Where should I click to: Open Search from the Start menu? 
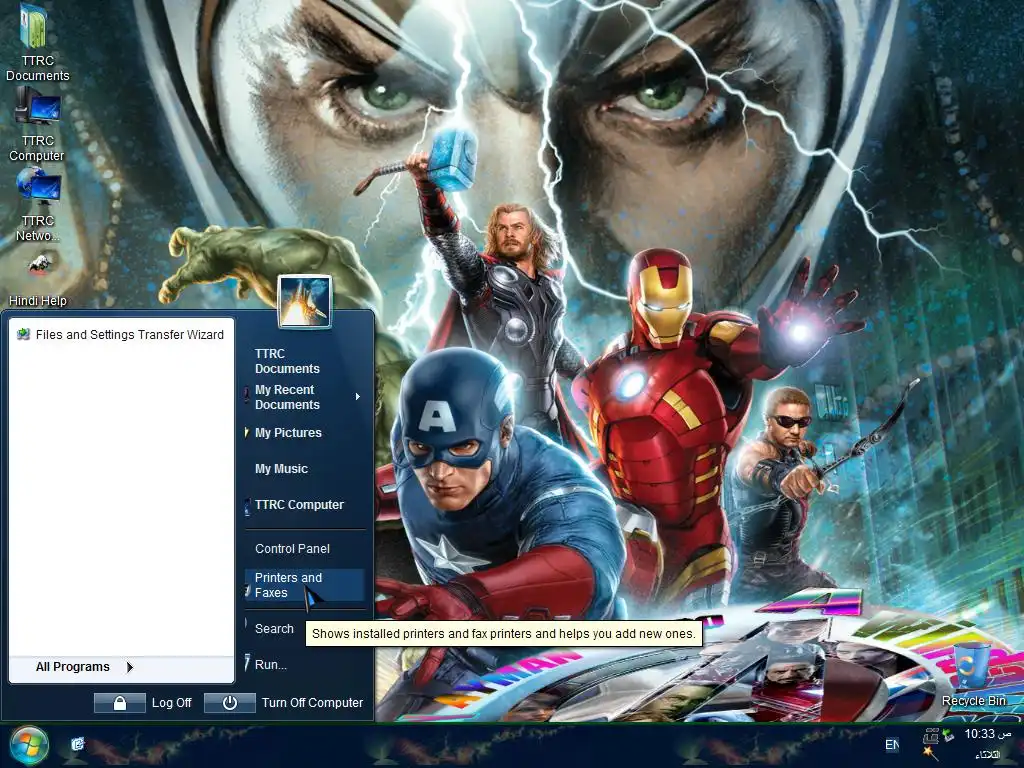coord(274,628)
